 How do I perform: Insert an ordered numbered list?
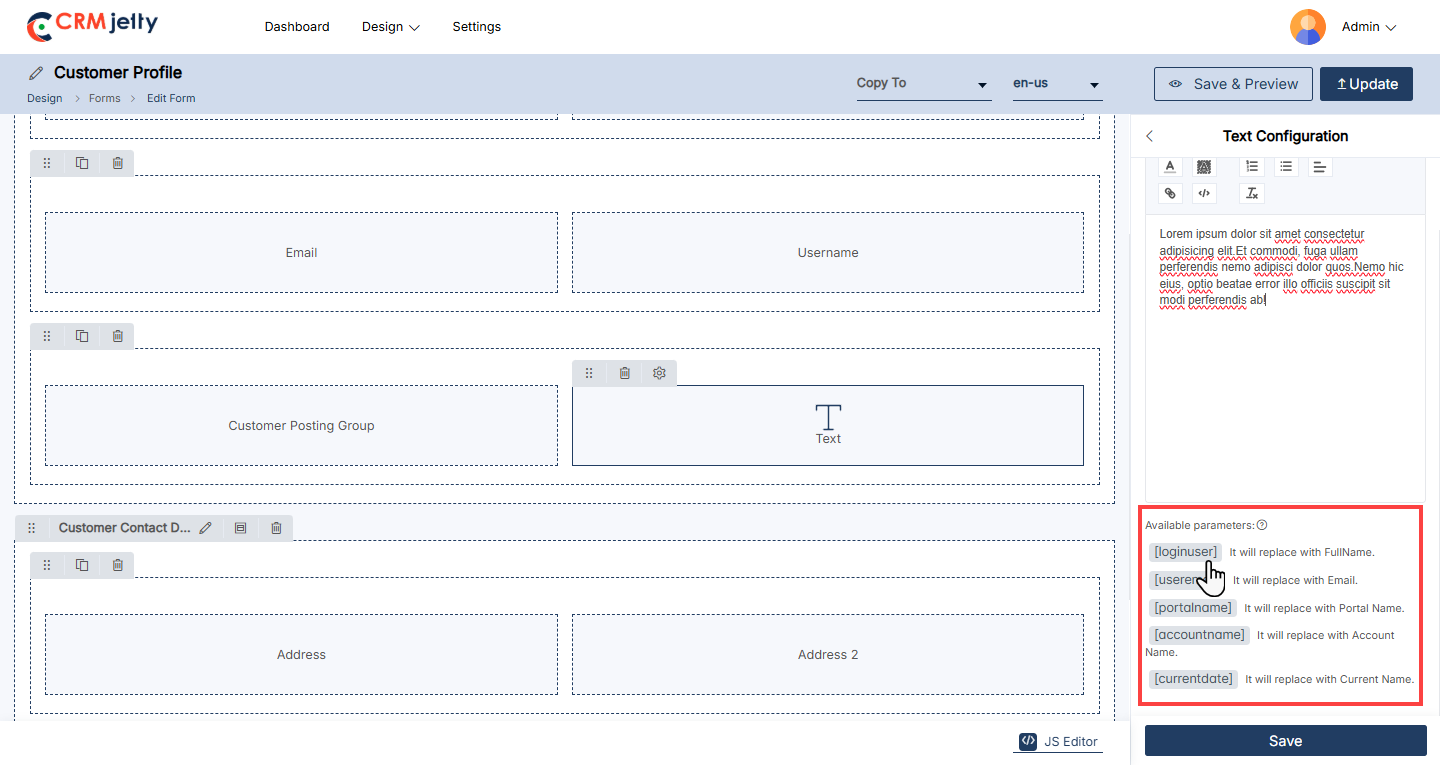pos(1251,167)
